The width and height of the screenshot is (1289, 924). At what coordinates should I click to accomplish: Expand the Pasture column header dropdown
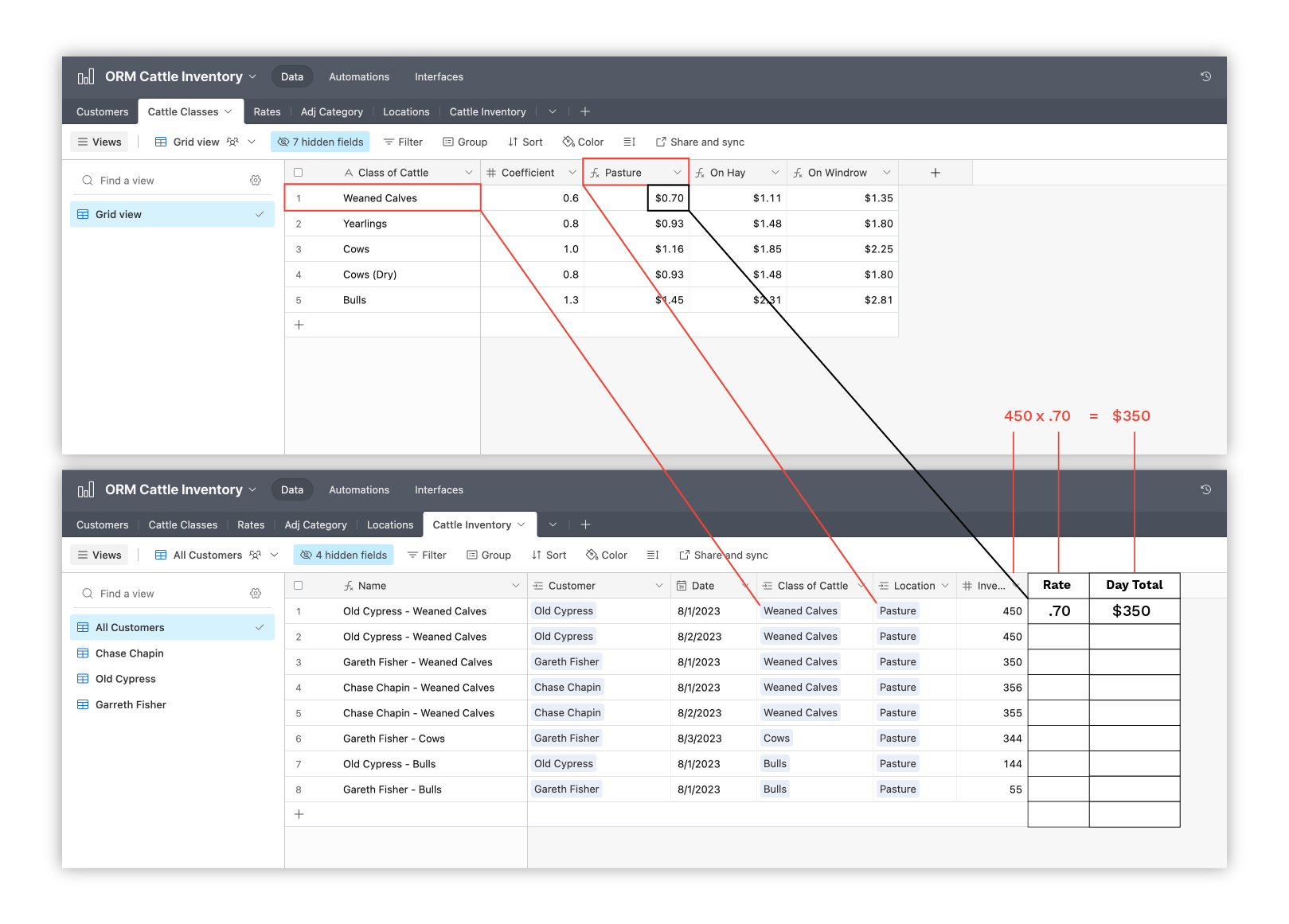click(678, 173)
